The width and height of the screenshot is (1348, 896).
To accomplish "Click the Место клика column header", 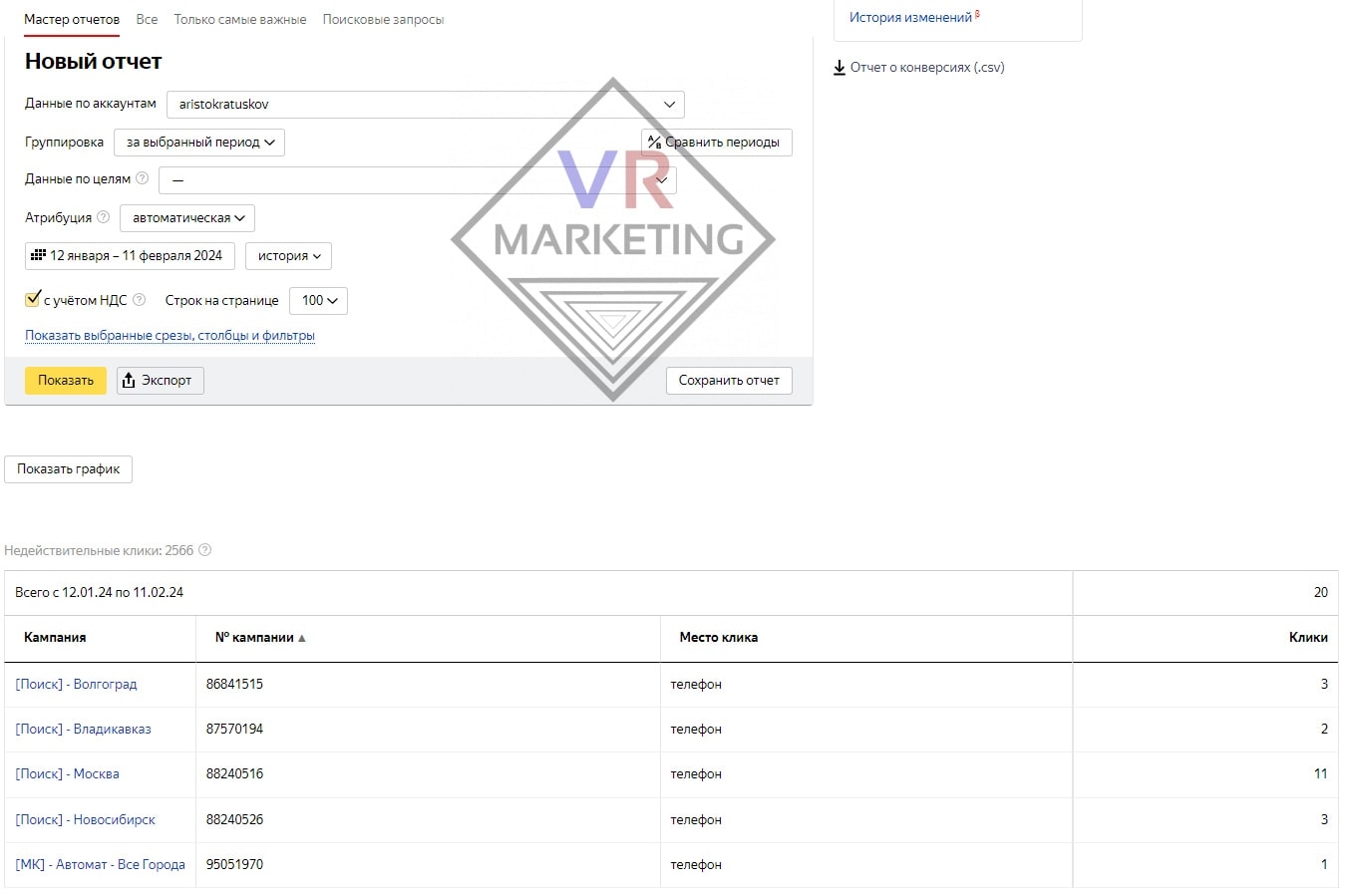I will (718, 638).
